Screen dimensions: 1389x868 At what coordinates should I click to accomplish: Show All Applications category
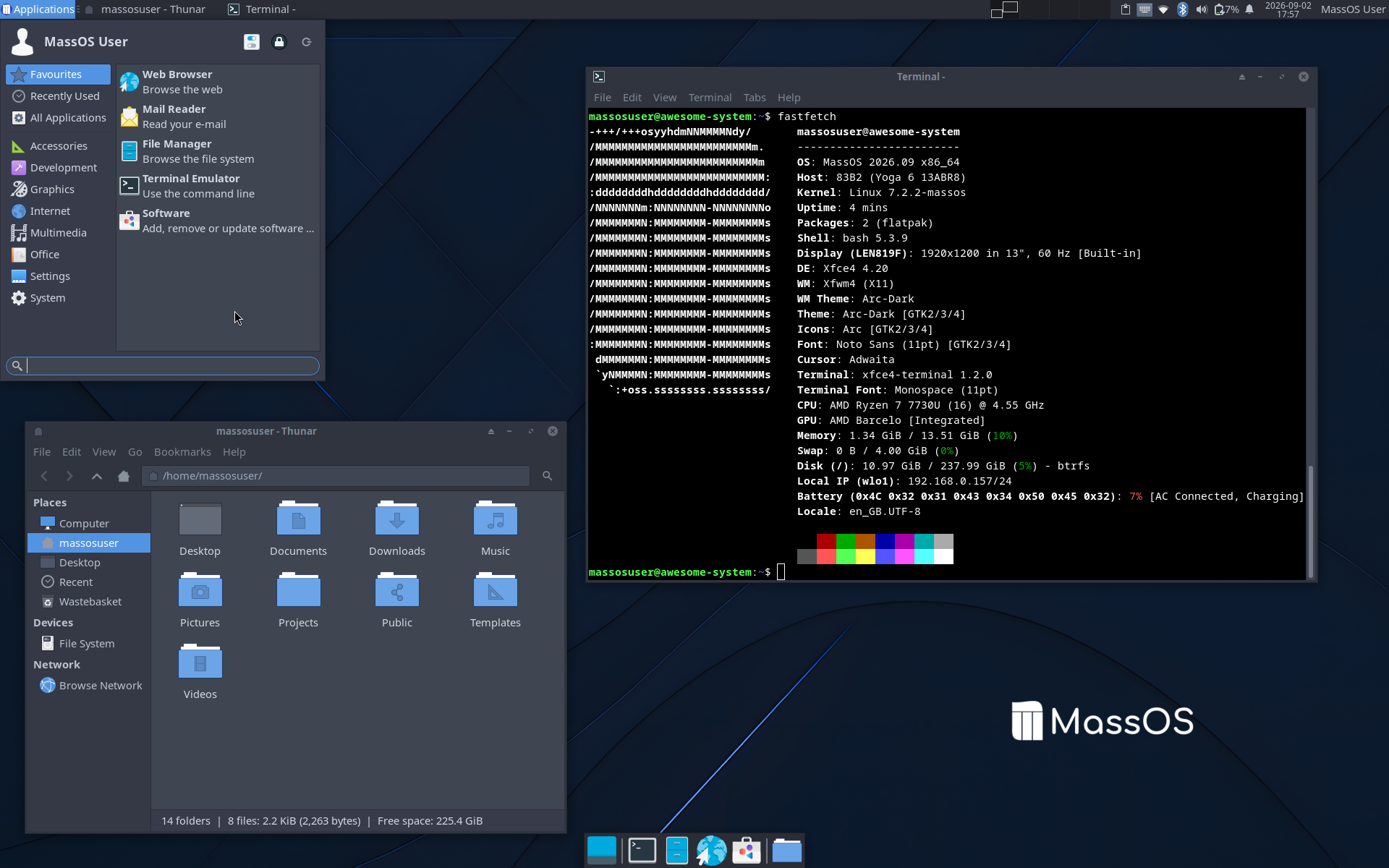pyautogui.click(x=59, y=118)
